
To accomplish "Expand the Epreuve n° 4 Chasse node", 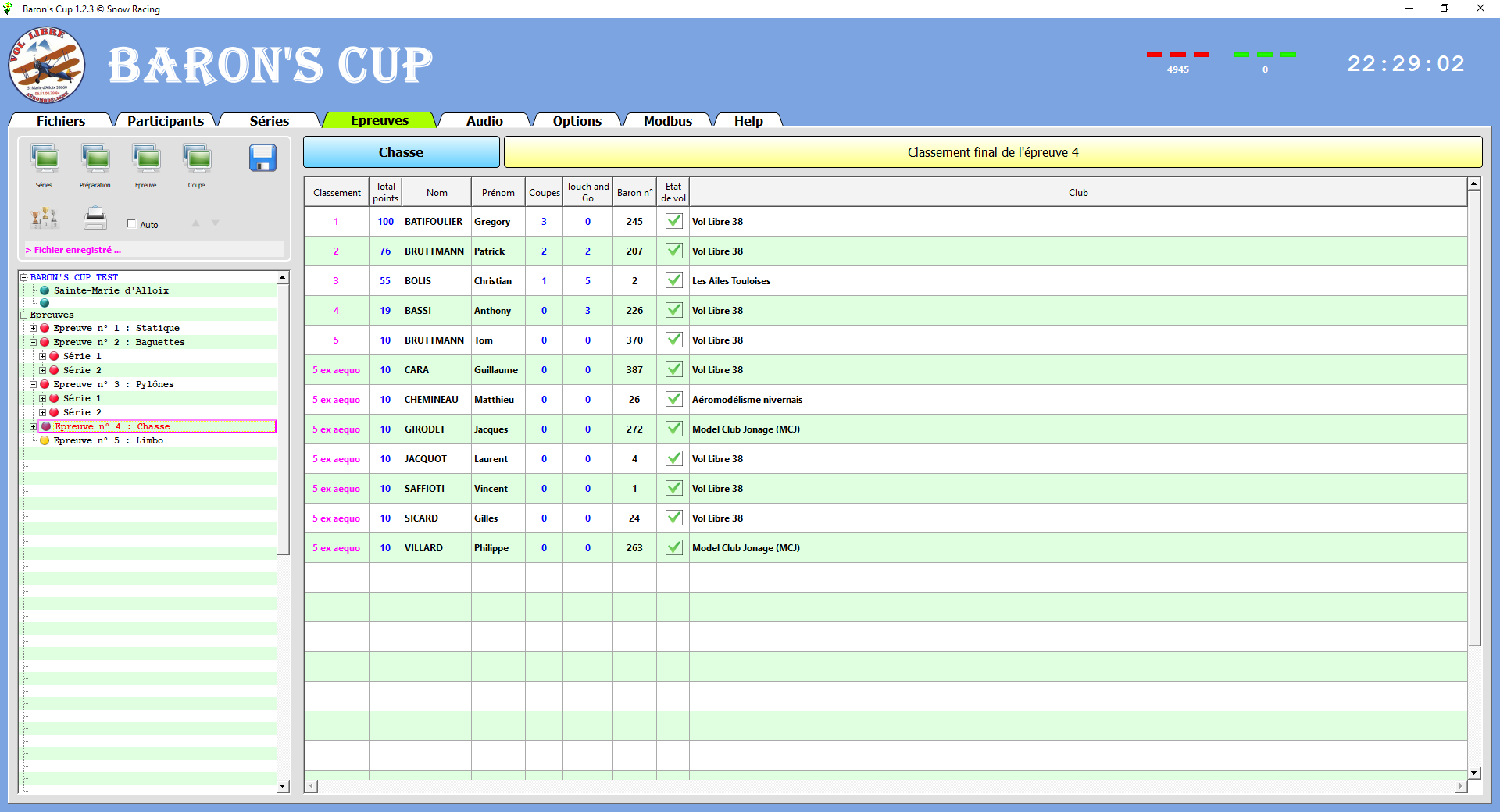I will point(32,426).
